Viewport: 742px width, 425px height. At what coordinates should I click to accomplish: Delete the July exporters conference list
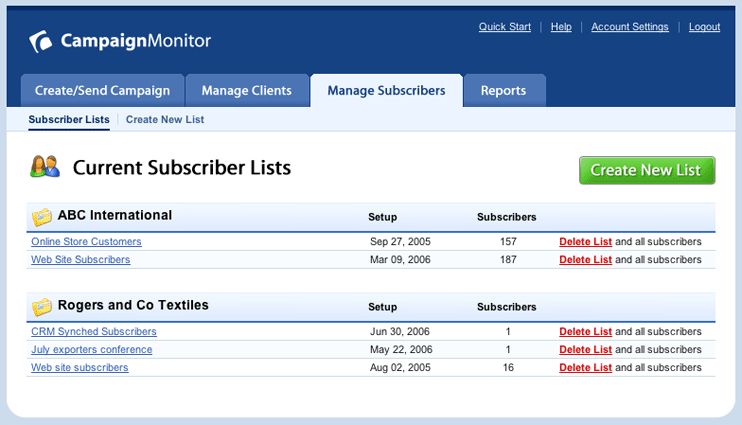click(585, 349)
